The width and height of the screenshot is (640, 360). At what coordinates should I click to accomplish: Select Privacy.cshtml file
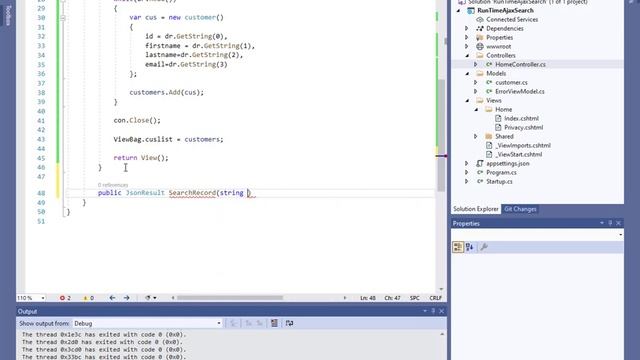pyautogui.click(x=523, y=127)
